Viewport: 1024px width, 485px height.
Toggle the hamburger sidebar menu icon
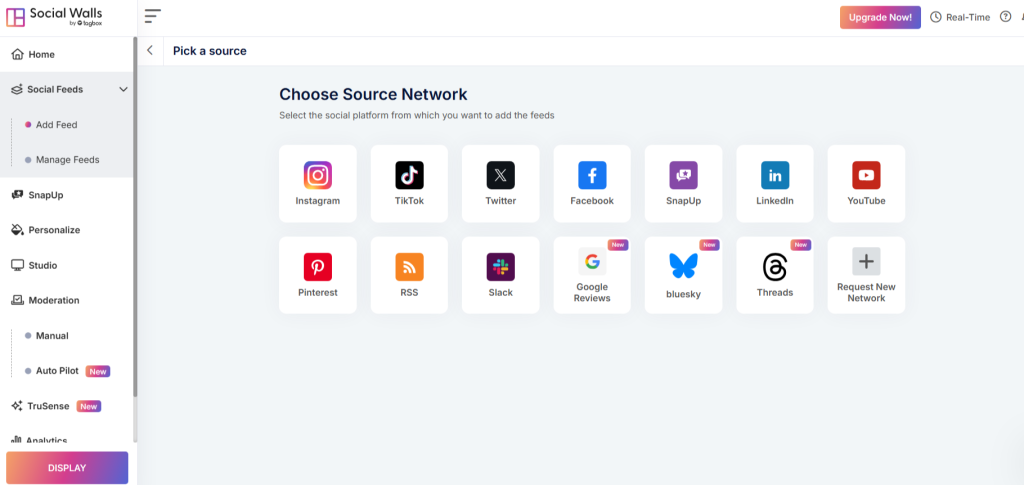153,16
